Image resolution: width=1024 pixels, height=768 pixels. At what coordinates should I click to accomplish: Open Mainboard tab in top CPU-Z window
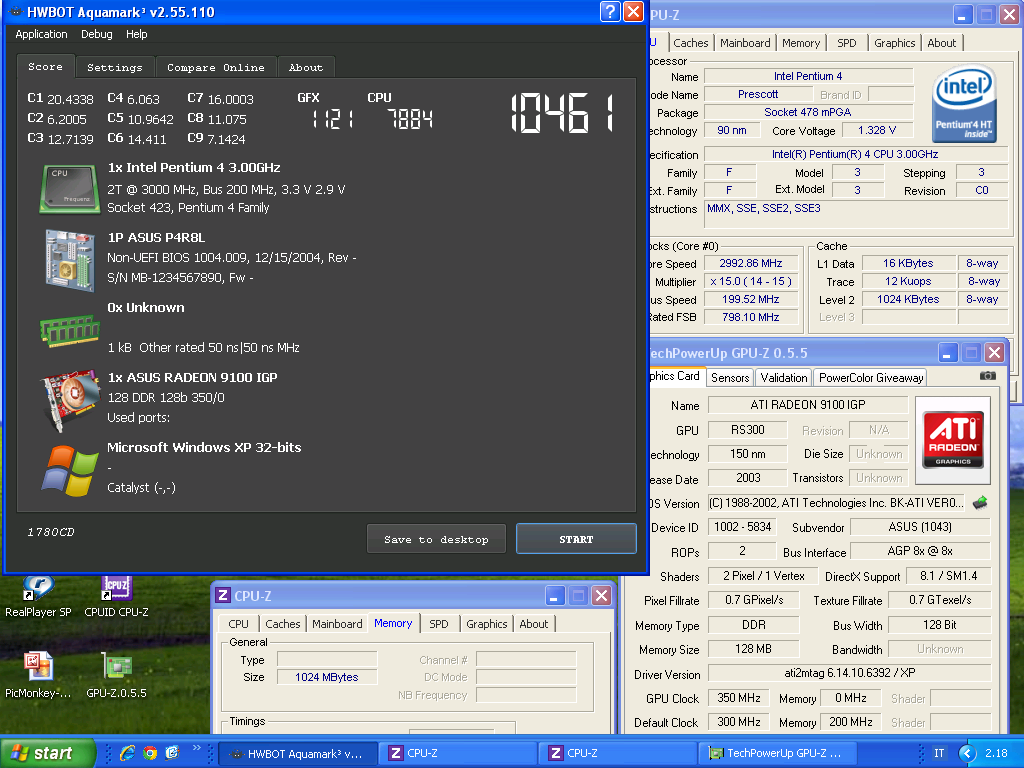745,43
